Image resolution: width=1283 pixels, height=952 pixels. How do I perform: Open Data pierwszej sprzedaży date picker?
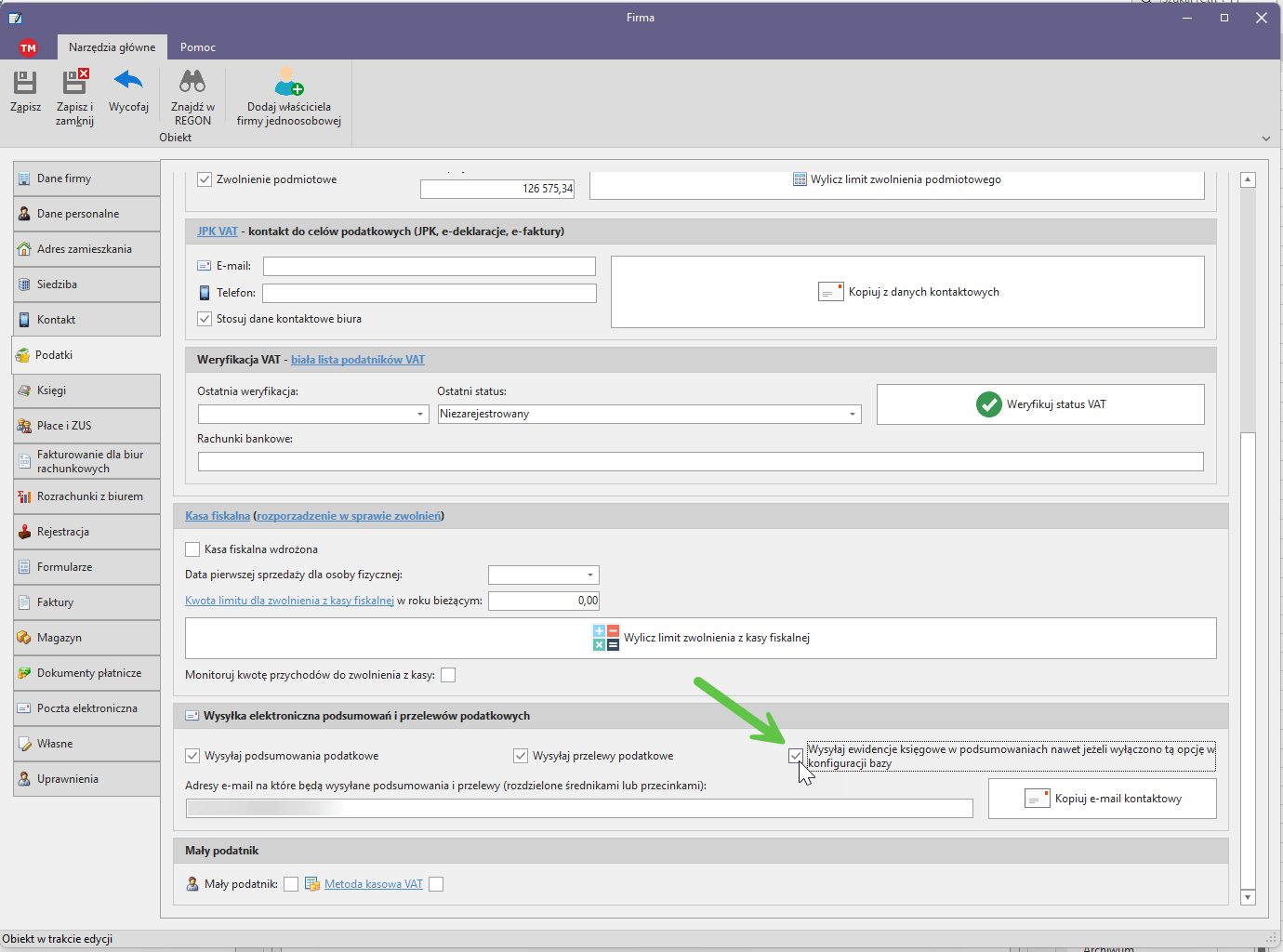tap(590, 575)
